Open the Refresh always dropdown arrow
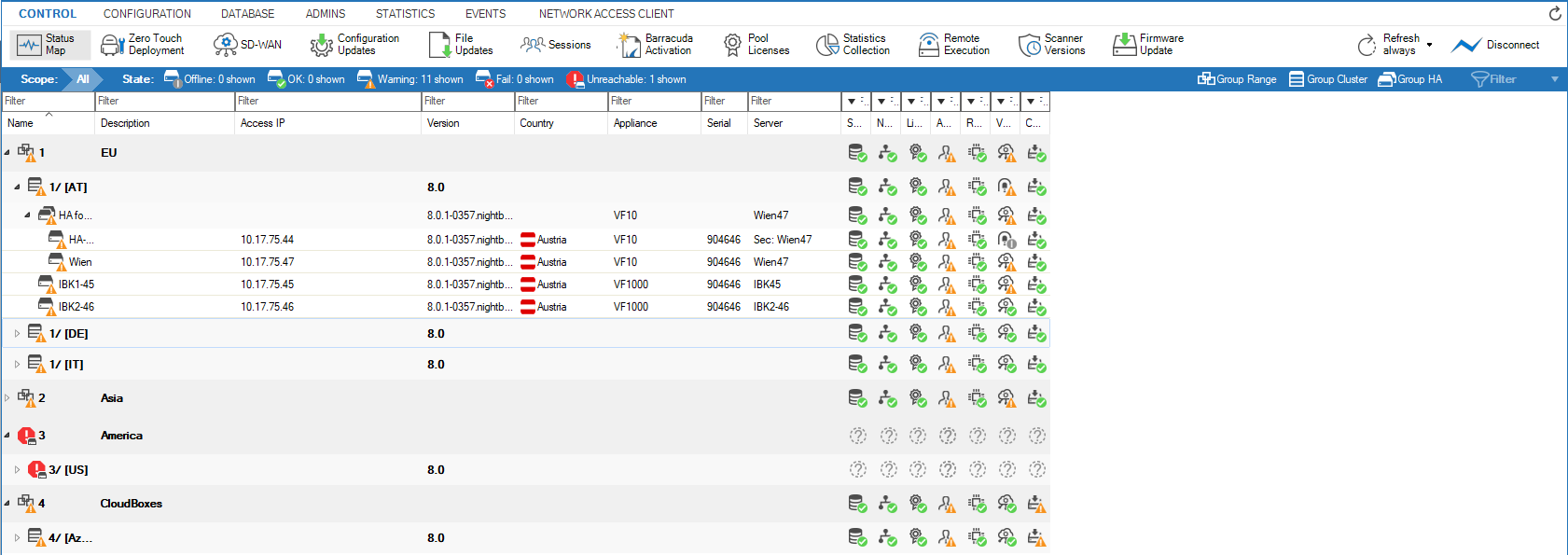1568x555 pixels. click(x=1429, y=45)
